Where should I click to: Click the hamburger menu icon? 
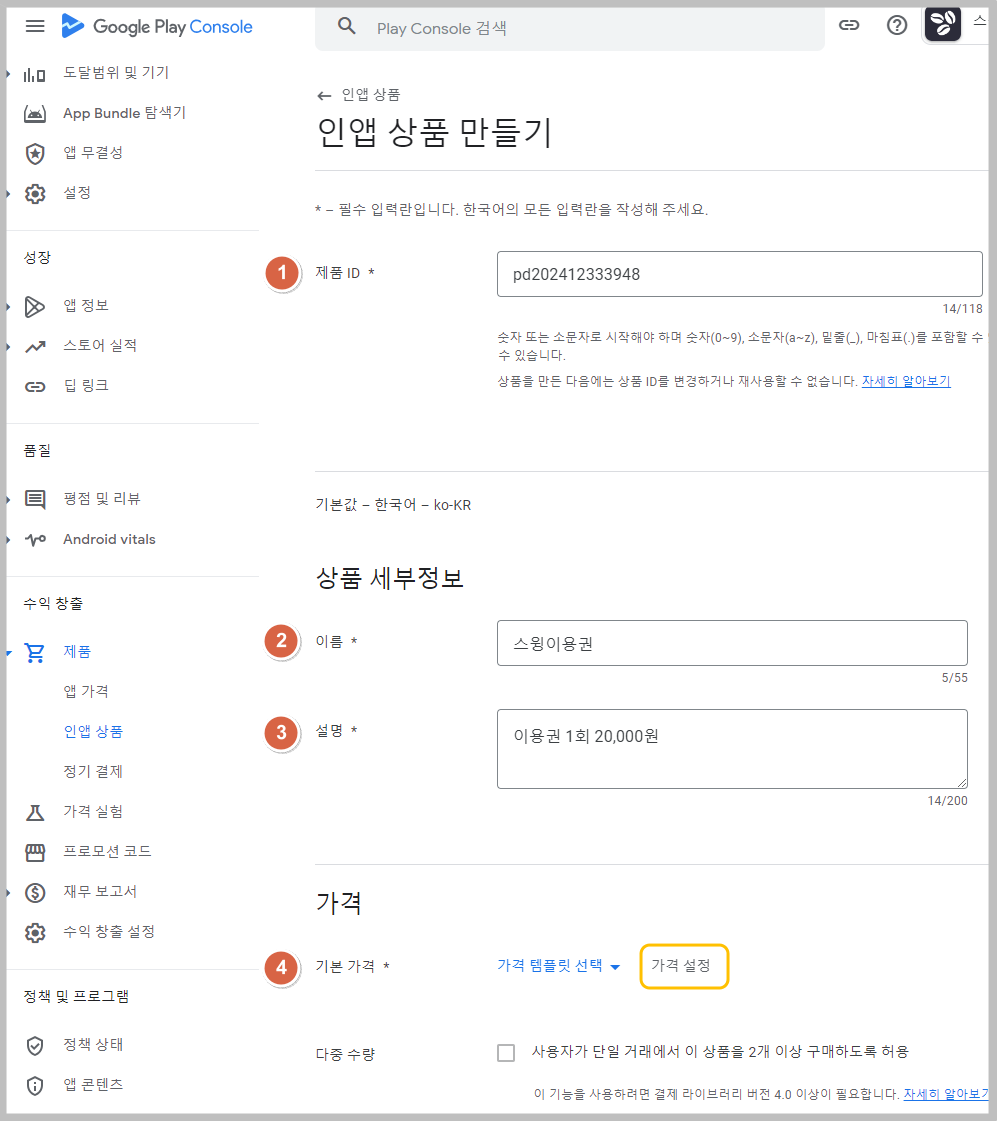click(x=35, y=26)
